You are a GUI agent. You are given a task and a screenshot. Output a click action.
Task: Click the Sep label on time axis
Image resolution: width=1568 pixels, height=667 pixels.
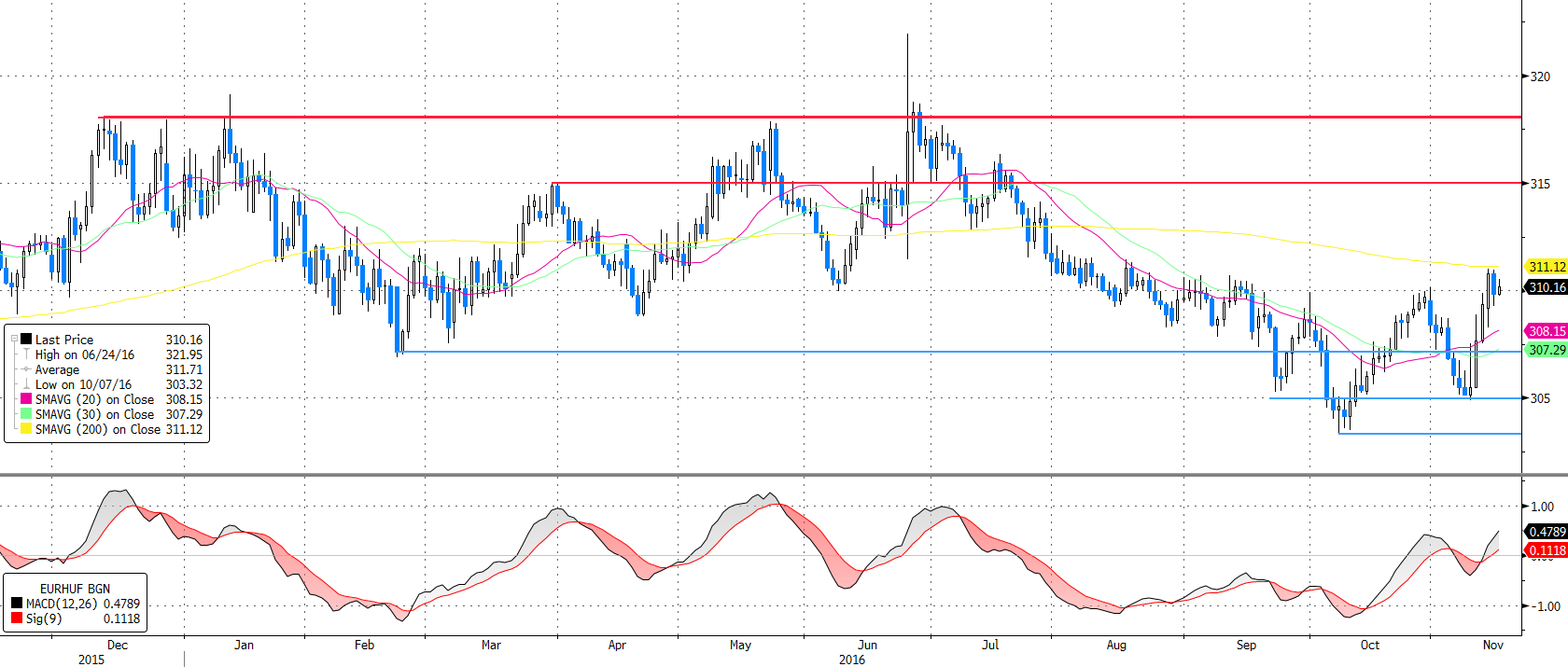pos(1246,645)
